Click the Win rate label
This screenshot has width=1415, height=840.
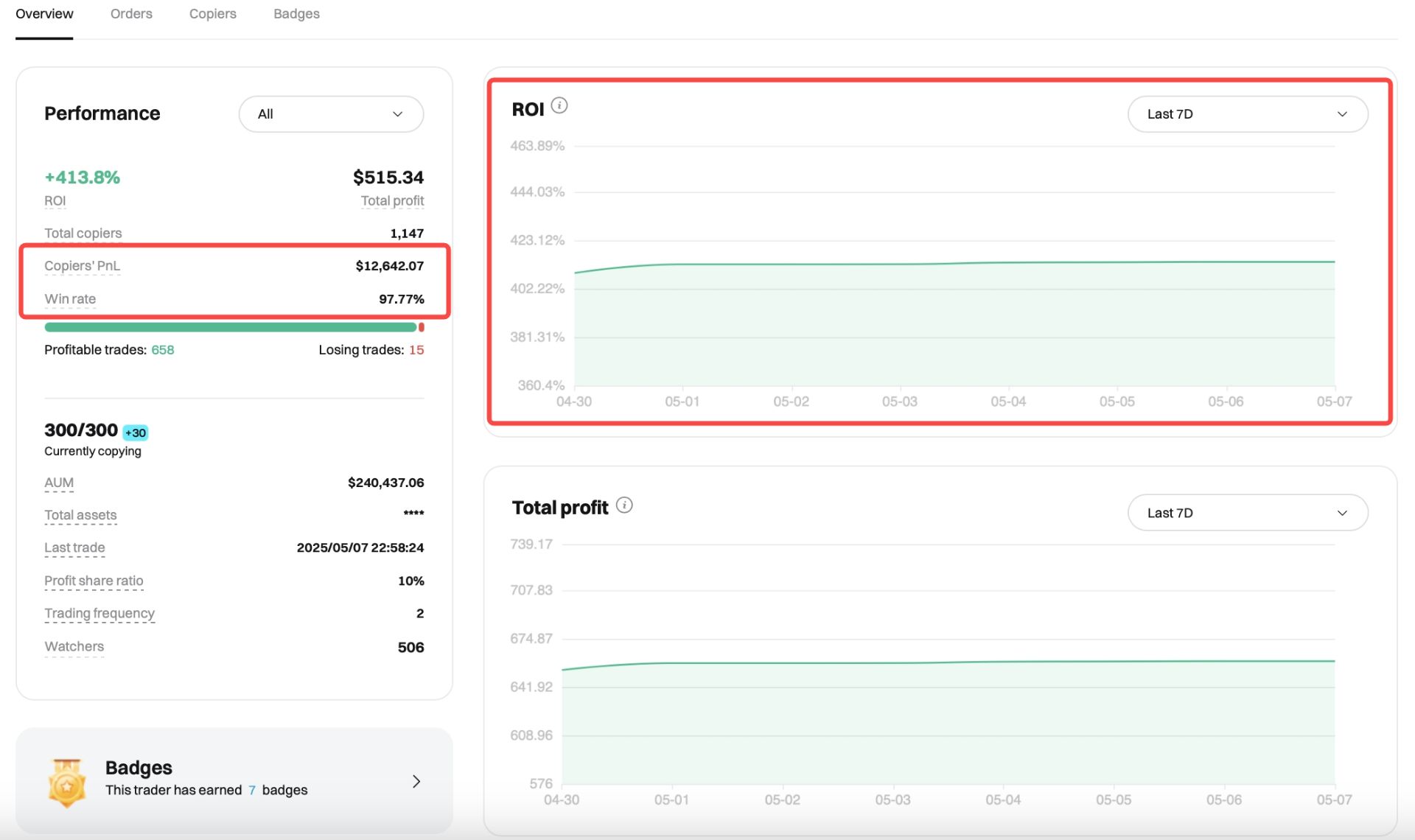[x=70, y=299]
